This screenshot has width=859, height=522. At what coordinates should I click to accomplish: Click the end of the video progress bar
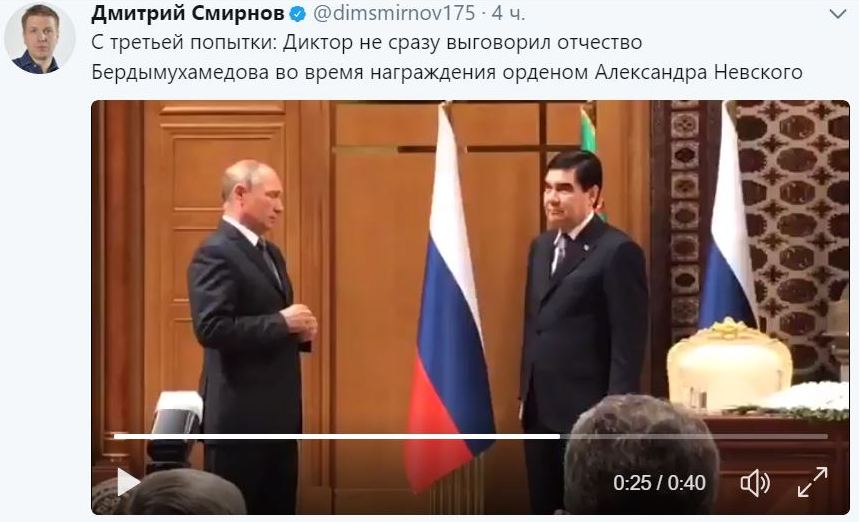point(826,437)
